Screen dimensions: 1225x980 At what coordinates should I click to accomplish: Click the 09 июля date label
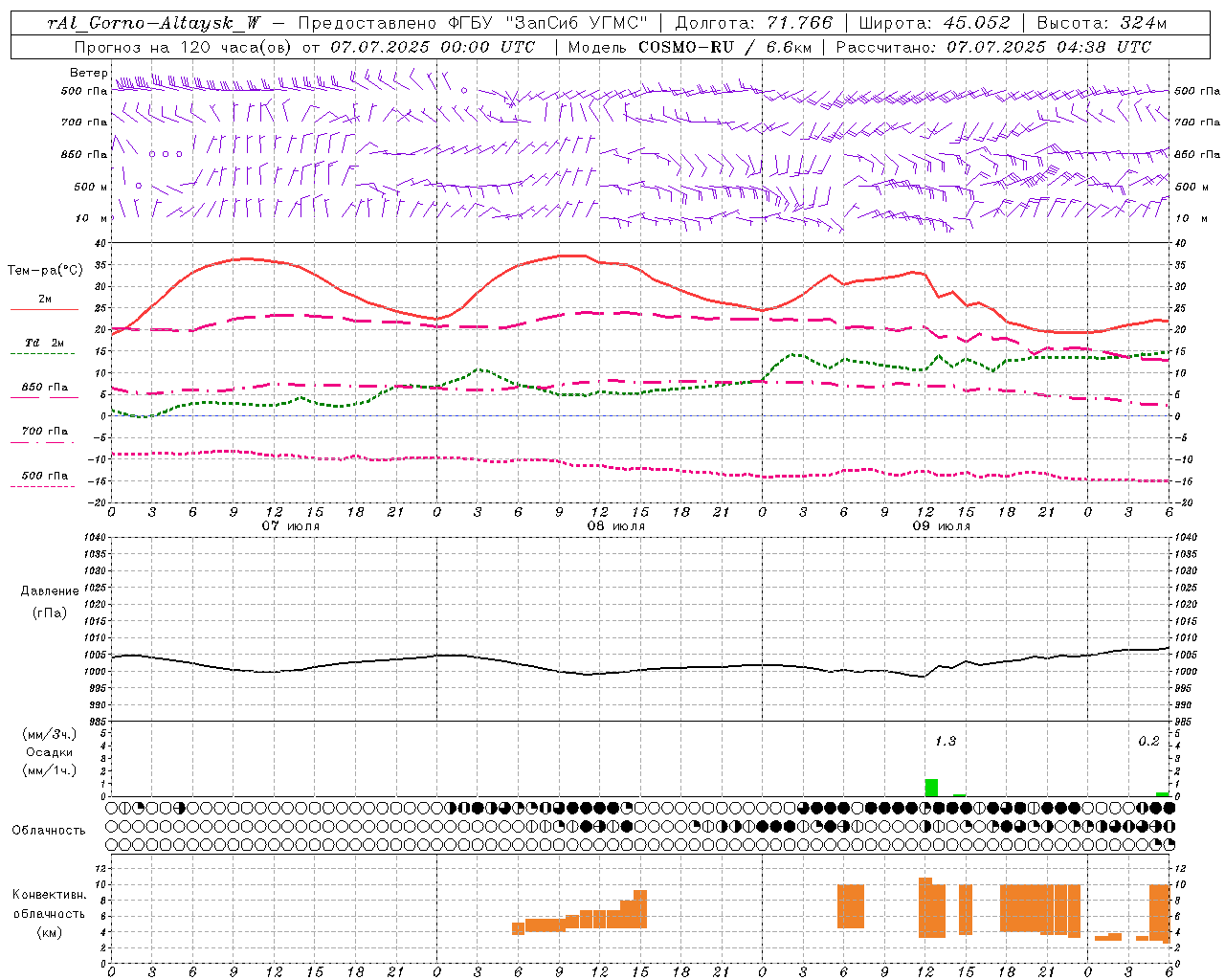(x=941, y=526)
